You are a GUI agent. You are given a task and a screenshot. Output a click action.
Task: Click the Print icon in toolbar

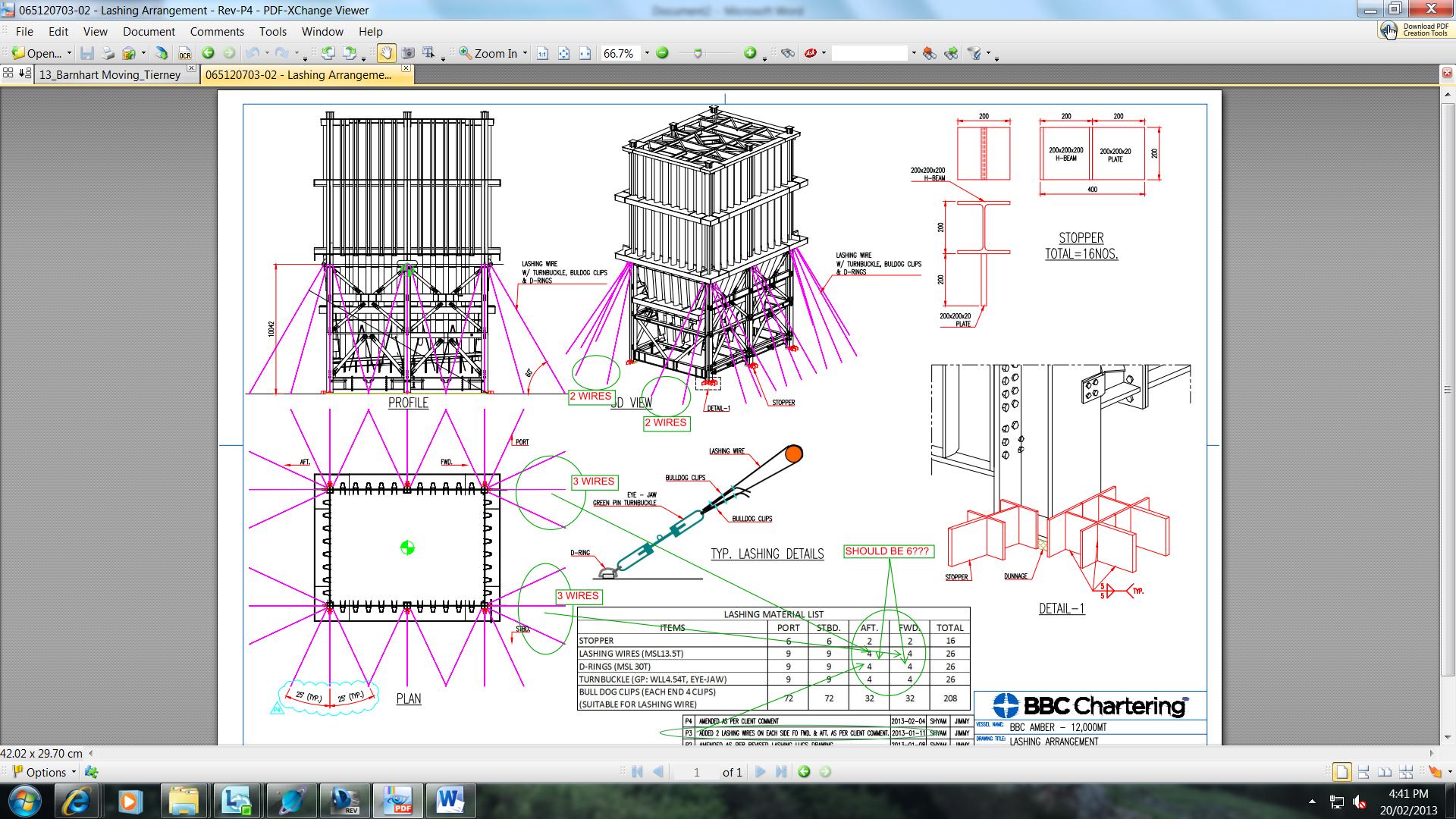coord(108,53)
